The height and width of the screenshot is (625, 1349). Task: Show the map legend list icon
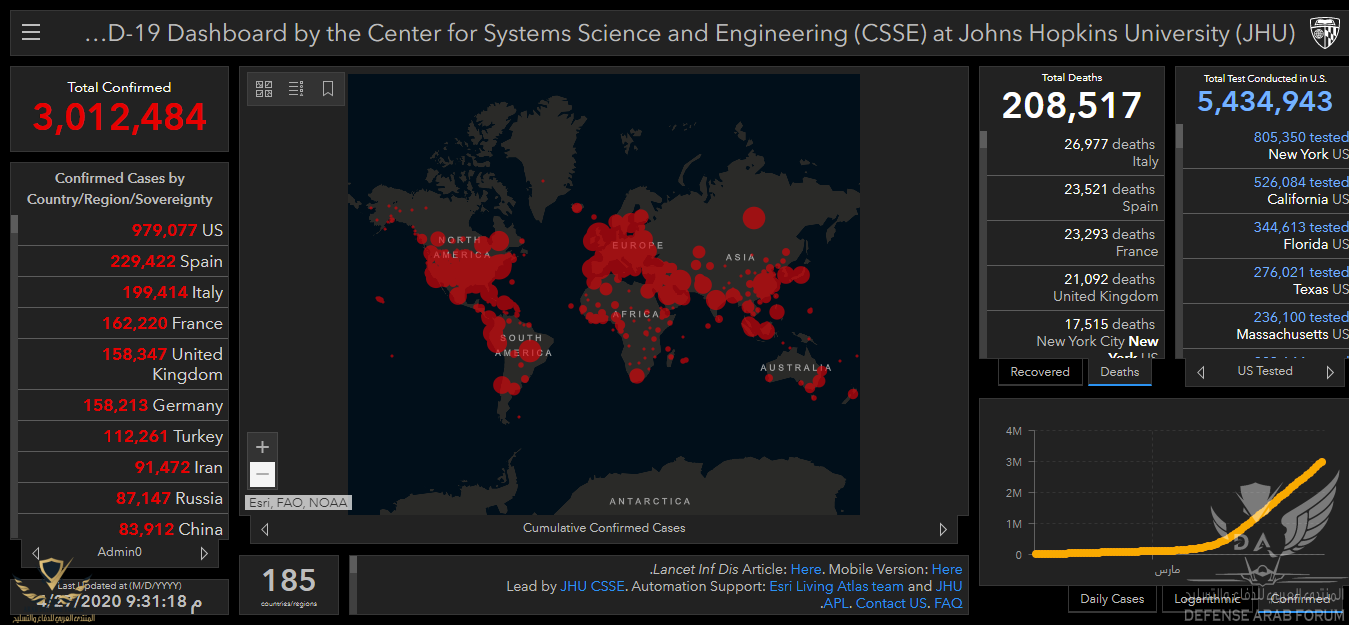point(296,89)
